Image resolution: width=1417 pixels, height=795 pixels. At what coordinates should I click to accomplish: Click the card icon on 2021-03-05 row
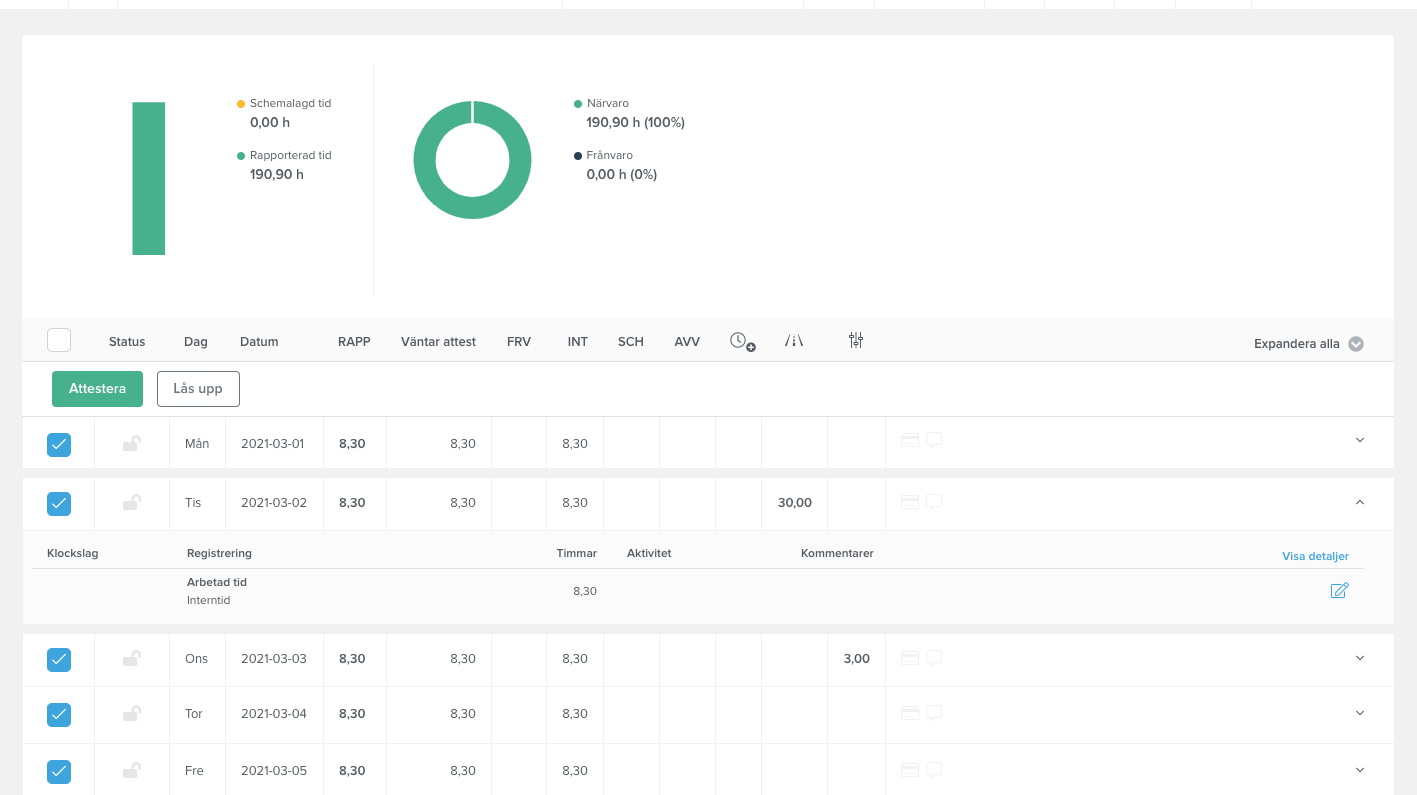910,770
